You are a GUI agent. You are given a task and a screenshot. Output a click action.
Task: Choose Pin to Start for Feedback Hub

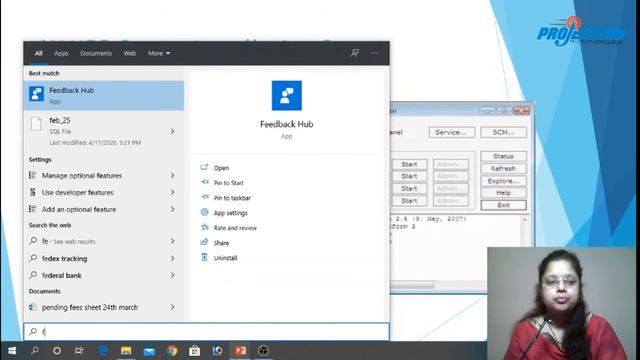click(229, 183)
